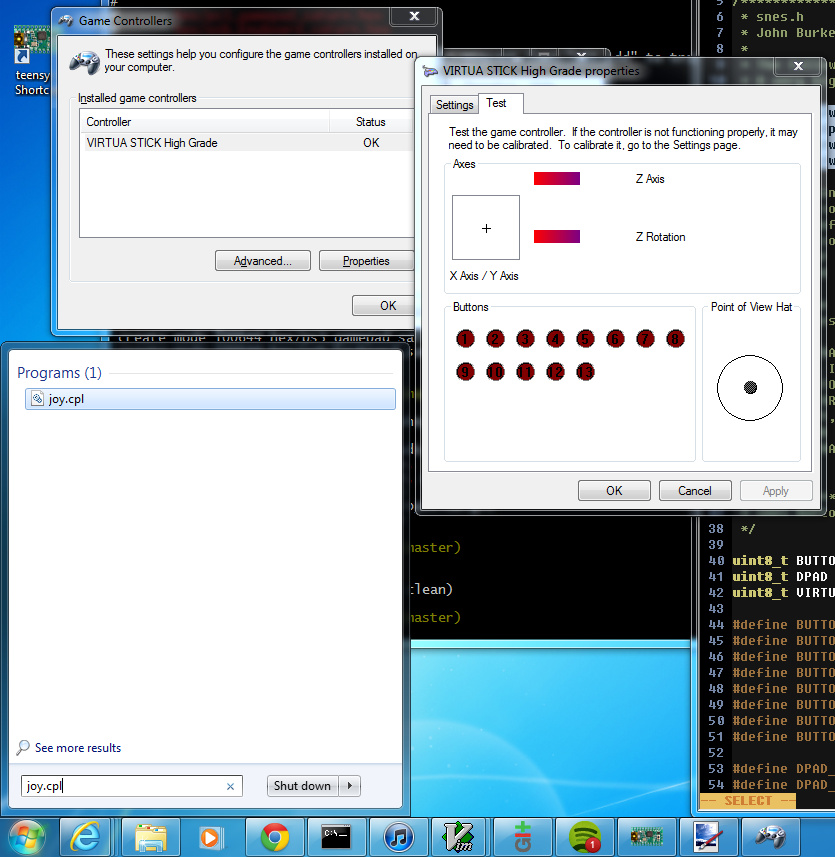Cancel the VIRTUA STICK properties dialog
Screen dimensions: 835x857
point(695,490)
